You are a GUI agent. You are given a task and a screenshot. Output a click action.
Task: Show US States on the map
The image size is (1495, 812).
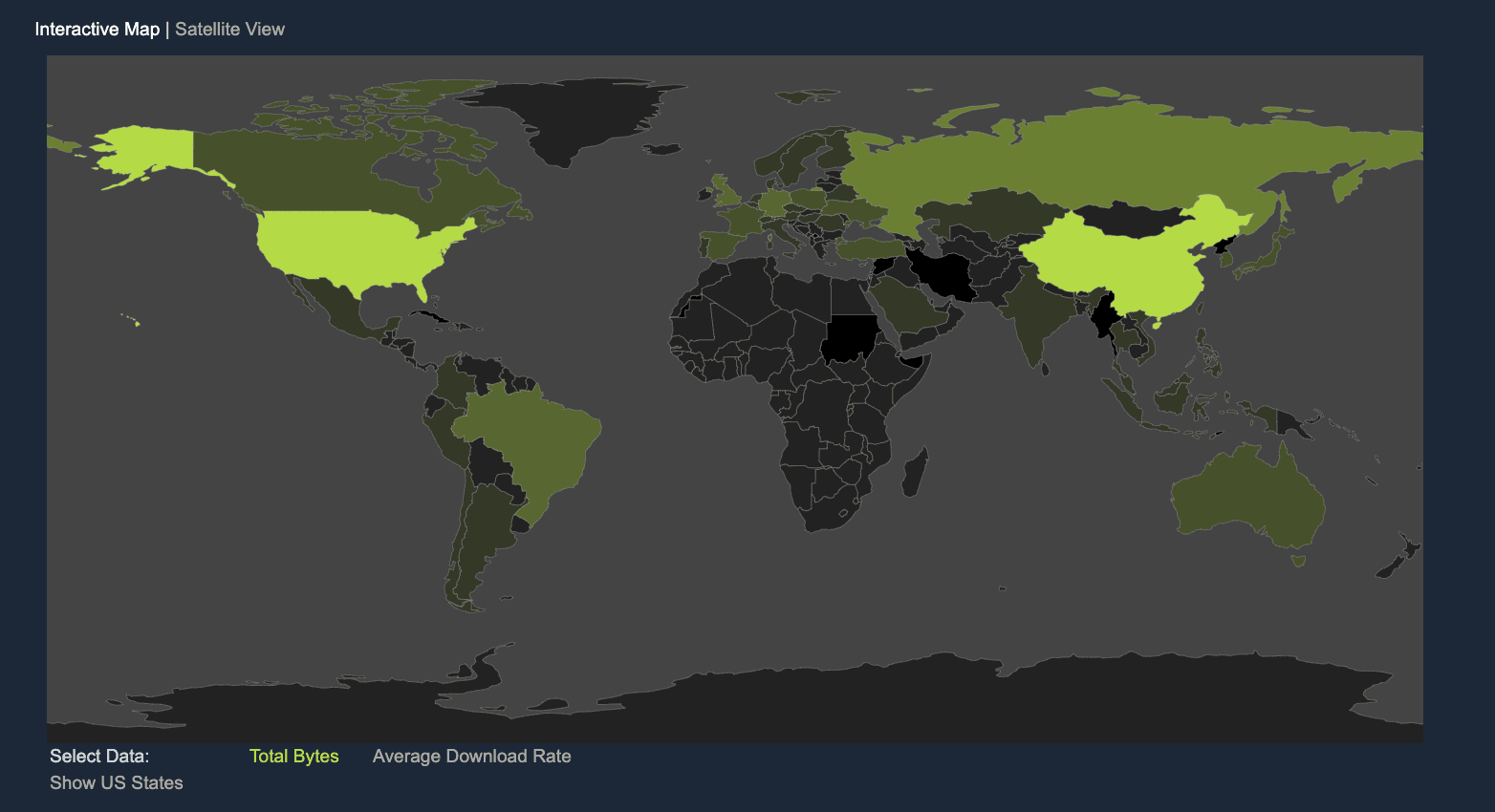pos(116,782)
